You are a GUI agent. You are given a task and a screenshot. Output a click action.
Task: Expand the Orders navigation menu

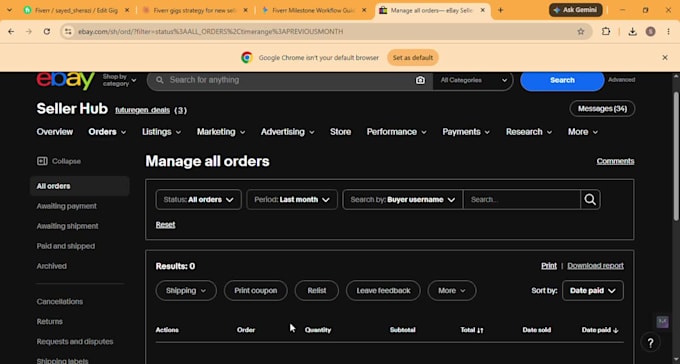pos(107,132)
